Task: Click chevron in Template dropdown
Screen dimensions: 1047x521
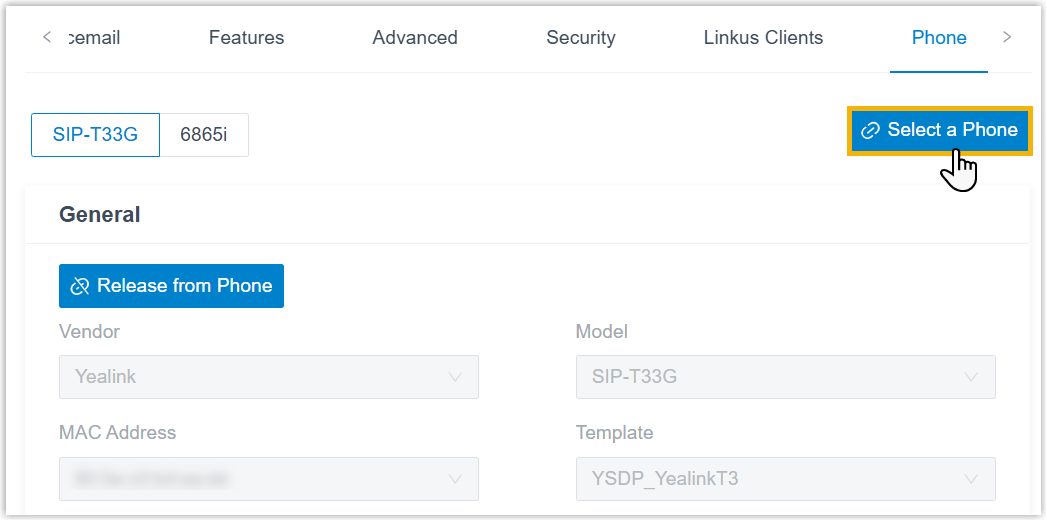Action: (972, 479)
